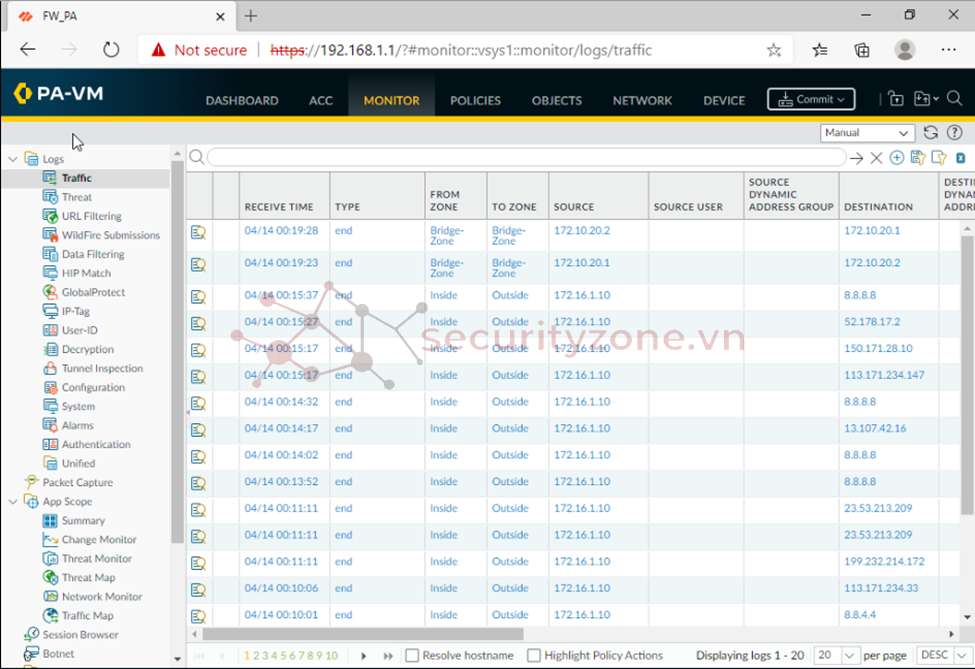Screen dimensions: 975x669
Task: Click into the log filter input field
Action: click(526, 157)
